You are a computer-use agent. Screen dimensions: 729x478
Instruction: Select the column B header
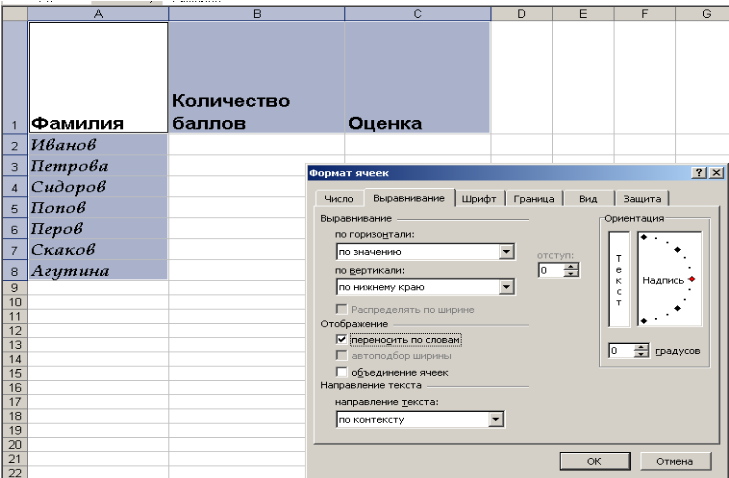256,13
